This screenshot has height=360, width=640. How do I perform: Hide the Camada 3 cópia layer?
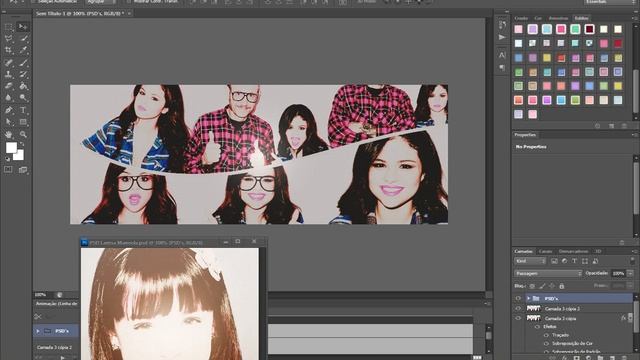pyautogui.click(x=518, y=318)
